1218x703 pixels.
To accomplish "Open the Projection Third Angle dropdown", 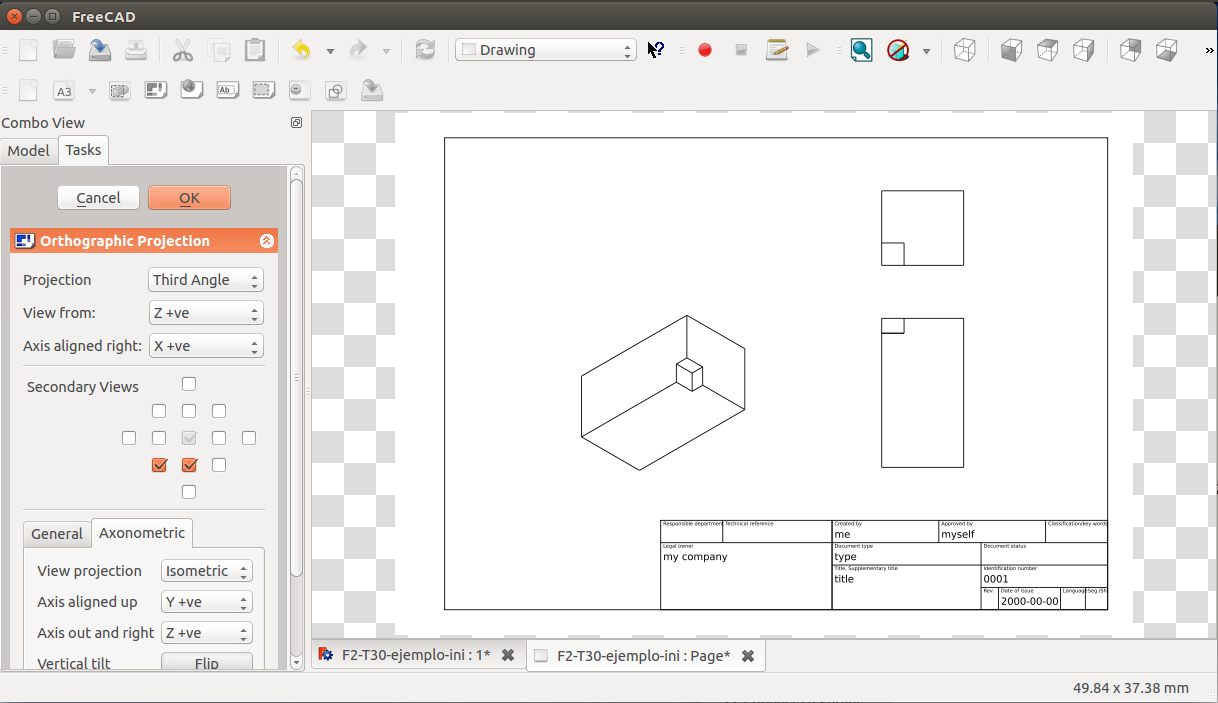I will point(206,280).
